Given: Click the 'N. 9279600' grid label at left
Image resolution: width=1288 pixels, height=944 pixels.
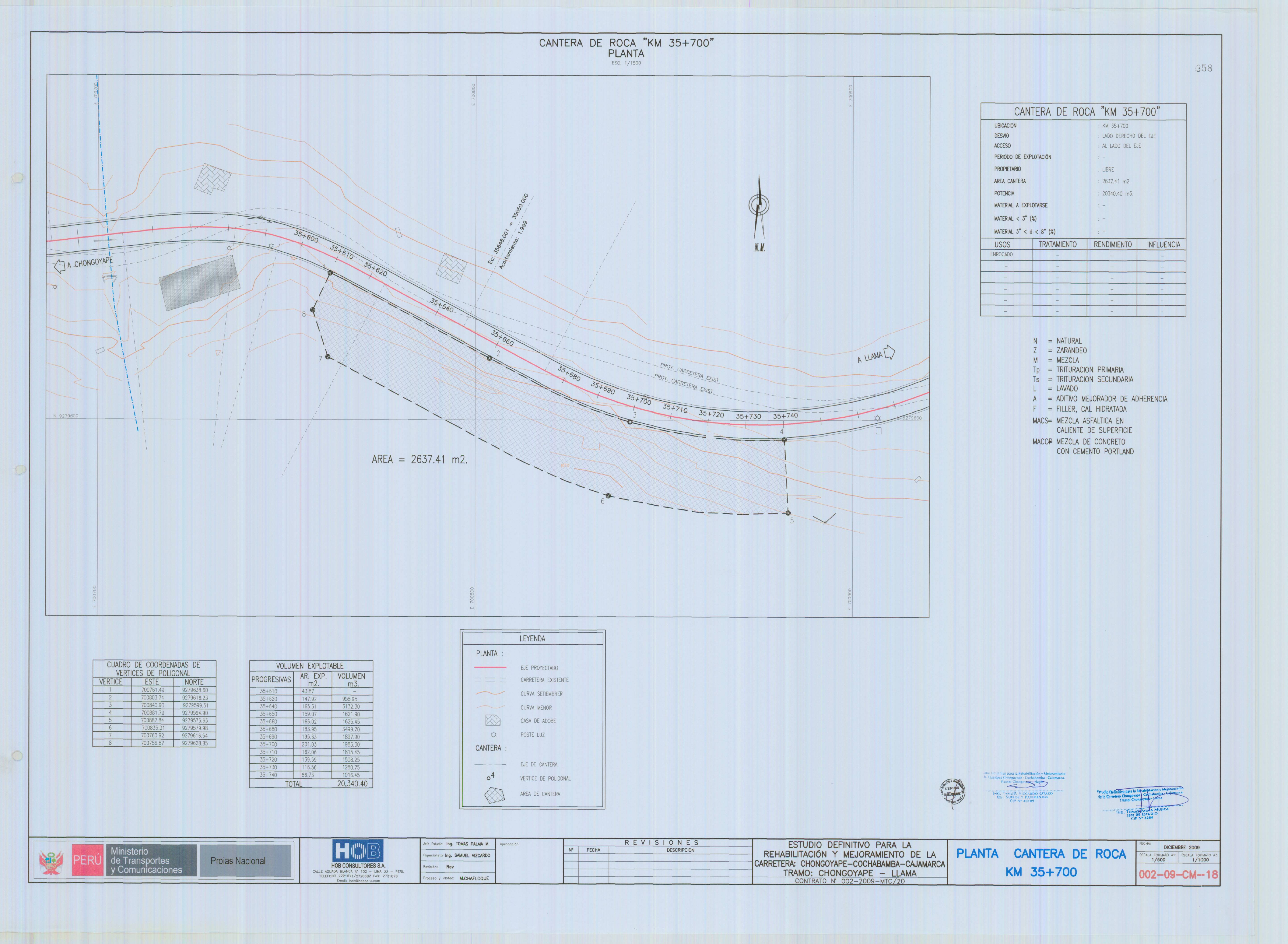Looking at the screenshot, I should click(66, 416).
